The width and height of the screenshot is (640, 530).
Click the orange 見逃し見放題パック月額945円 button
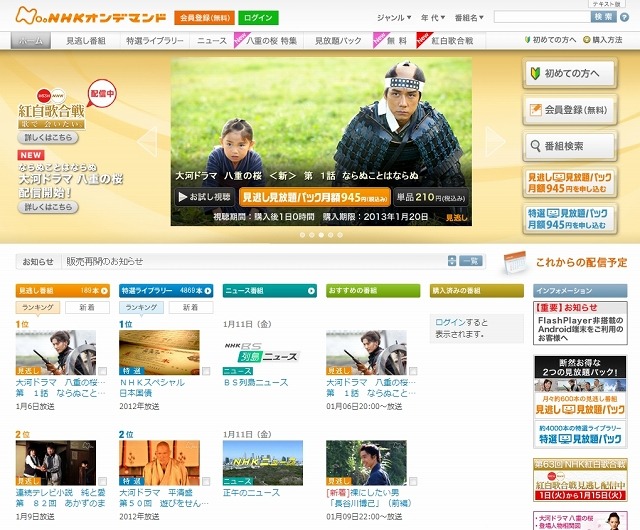(315, 197)
